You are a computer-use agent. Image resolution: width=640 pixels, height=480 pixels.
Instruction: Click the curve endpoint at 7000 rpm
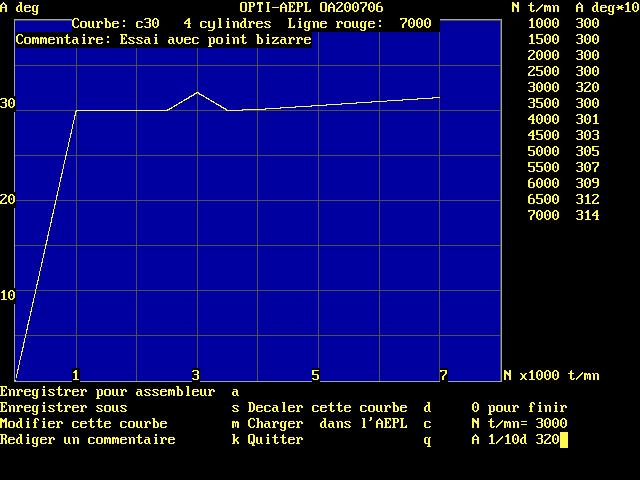439,97
